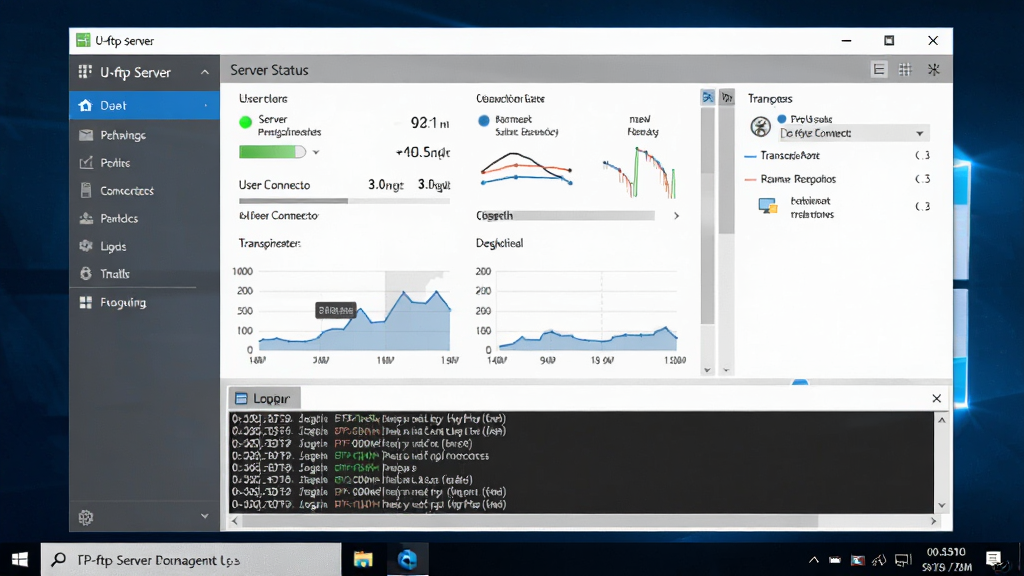Viewport: 1024px width, 576px height.
Task: Click the Comcertces document icon in sidebar
Action: pos(86,191)
